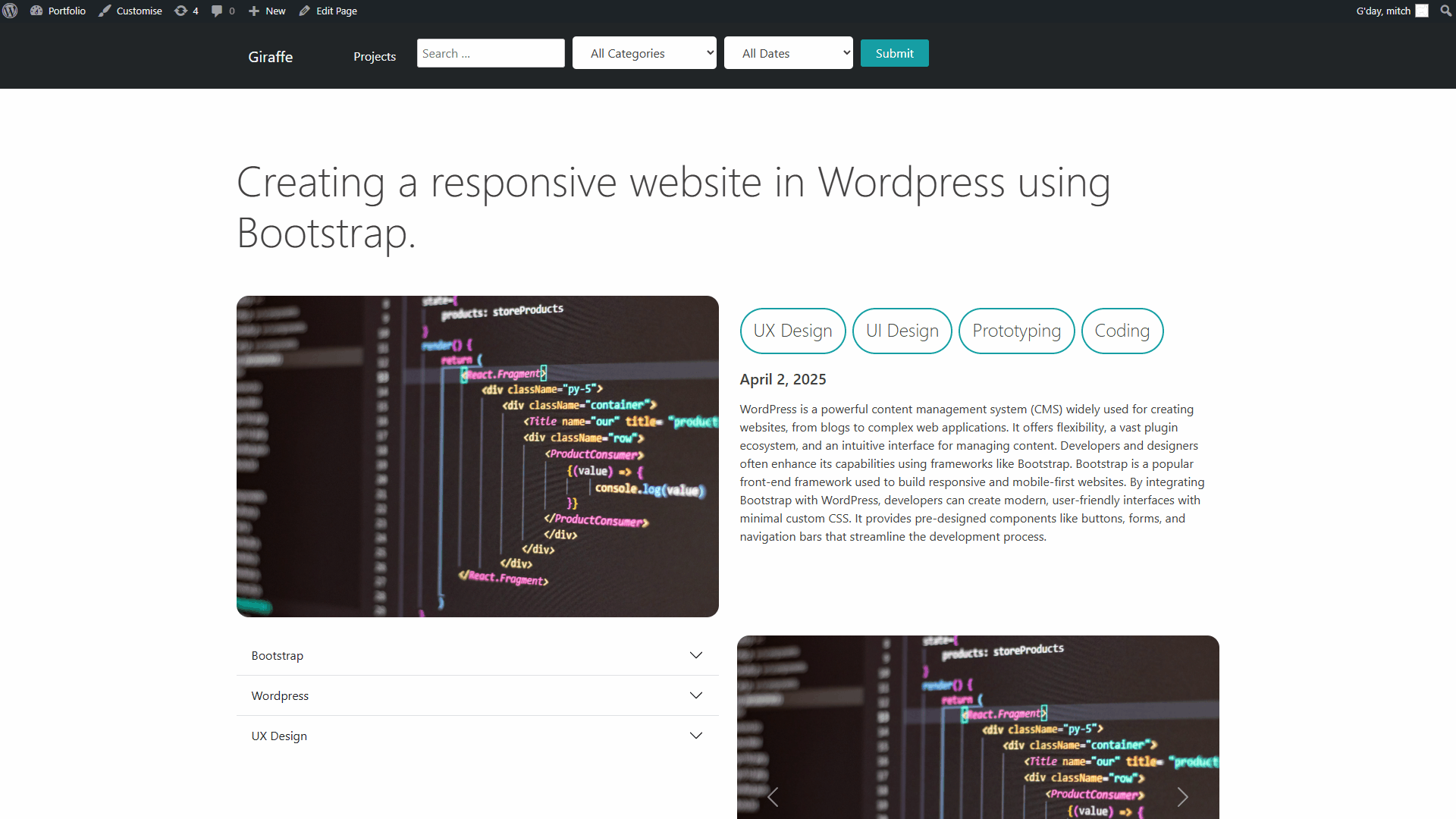The image size is (1456, 819).
Task: Select the Coding tag pill
Action: tap(1122, 331)
